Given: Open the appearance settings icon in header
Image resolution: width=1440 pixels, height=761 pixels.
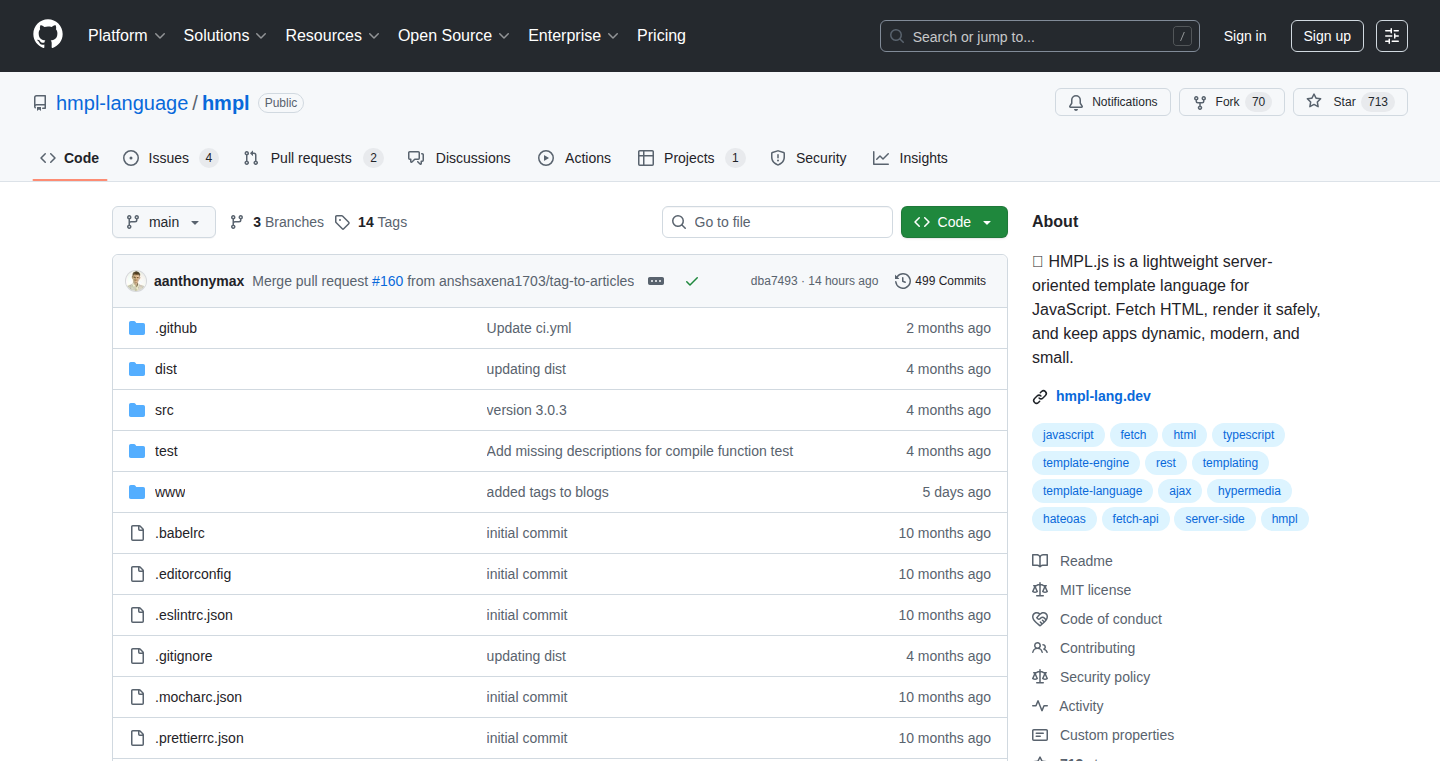Looking at the screenshot, I should 1391,36.
